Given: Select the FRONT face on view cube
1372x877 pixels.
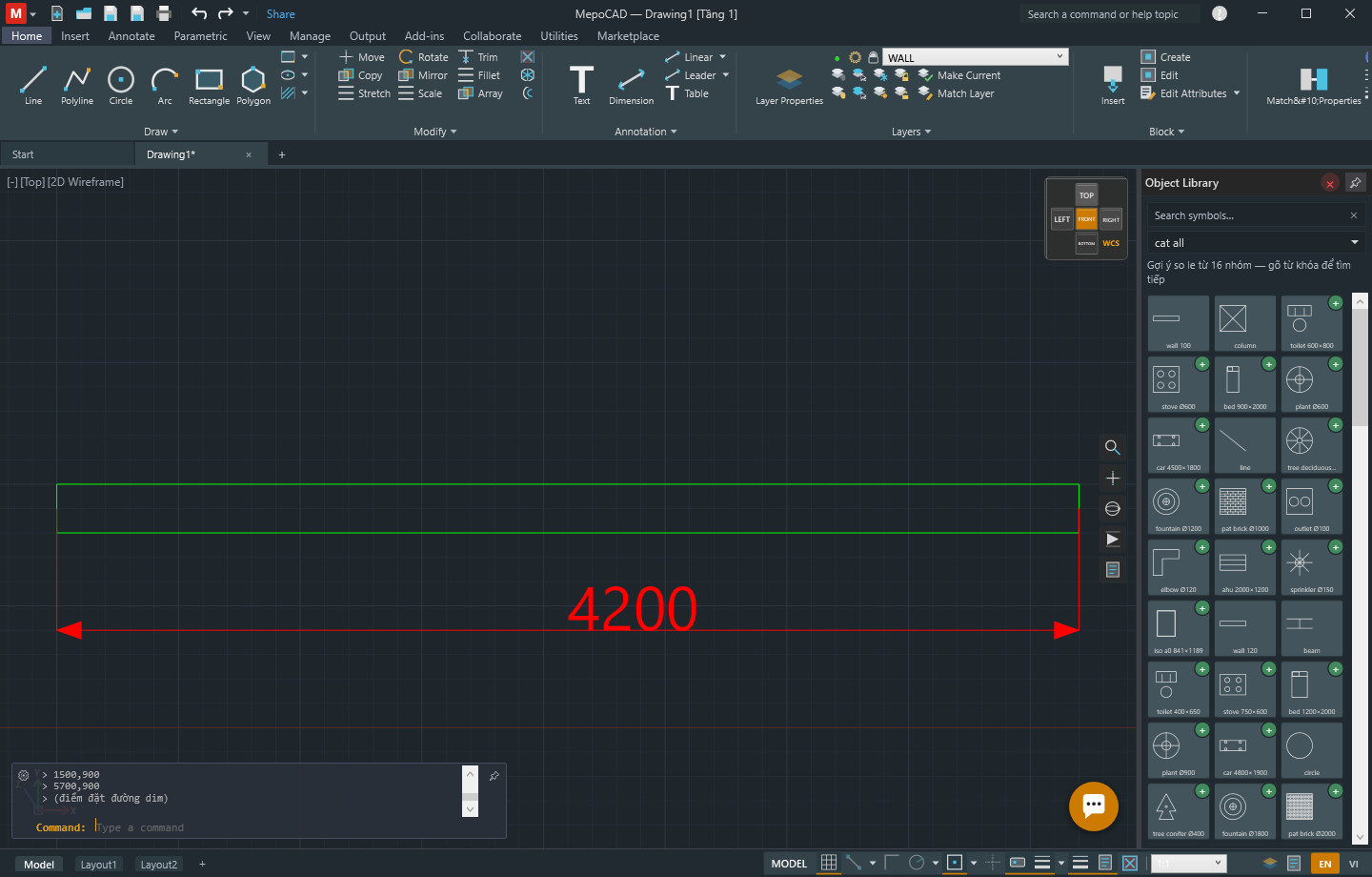Looking at the screenshot, I should click(x=1087, y=219).
